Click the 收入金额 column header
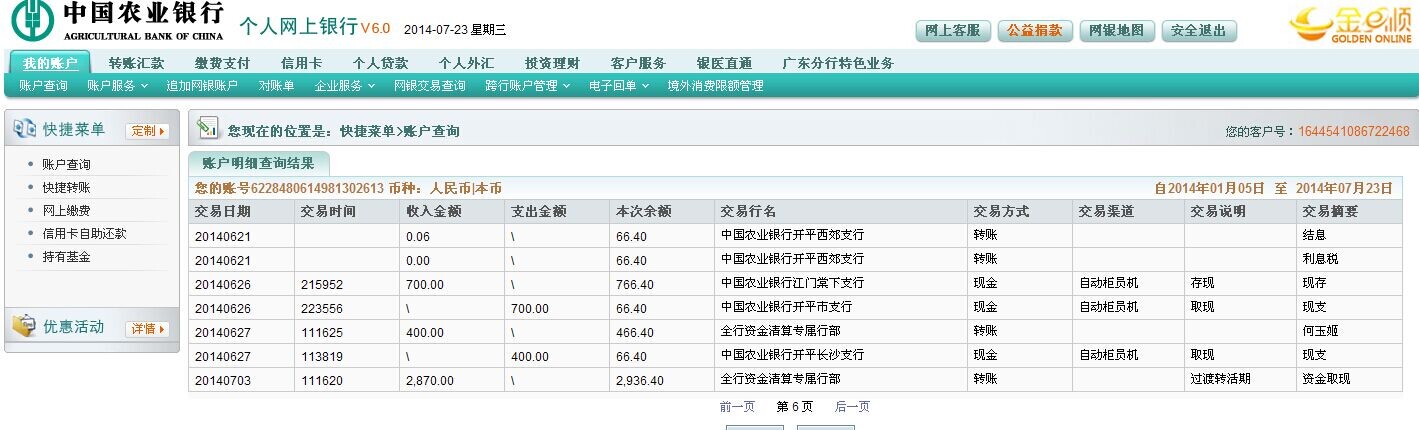This screenshot has height=430, width=1419. coord(453,212)
